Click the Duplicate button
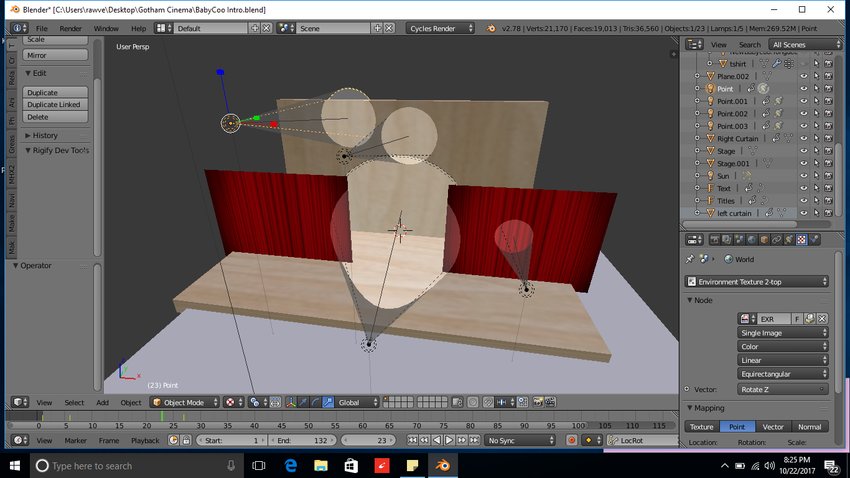The image size is (850, 478). [55, 93]
